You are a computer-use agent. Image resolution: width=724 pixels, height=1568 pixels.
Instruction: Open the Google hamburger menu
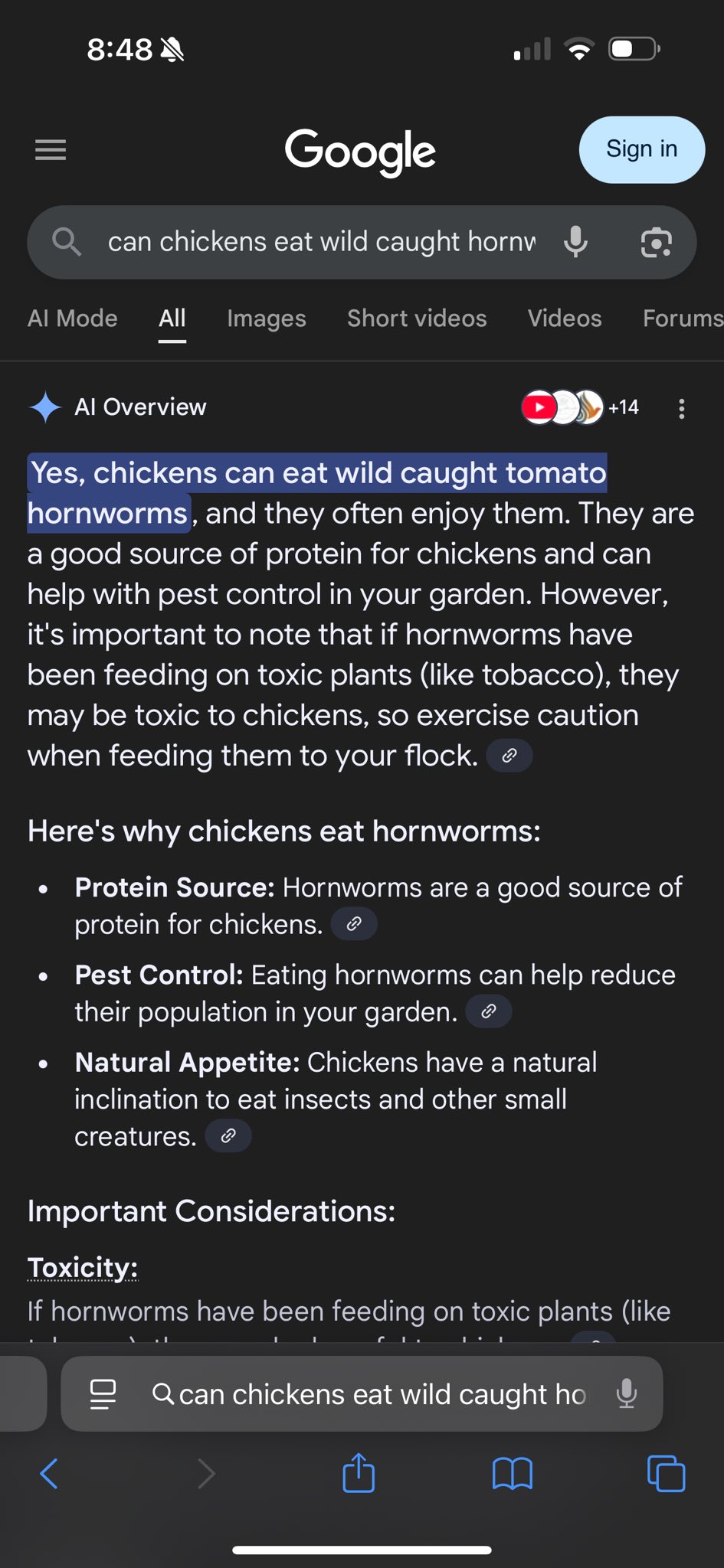pyautogui.click(x=51, y=150)
